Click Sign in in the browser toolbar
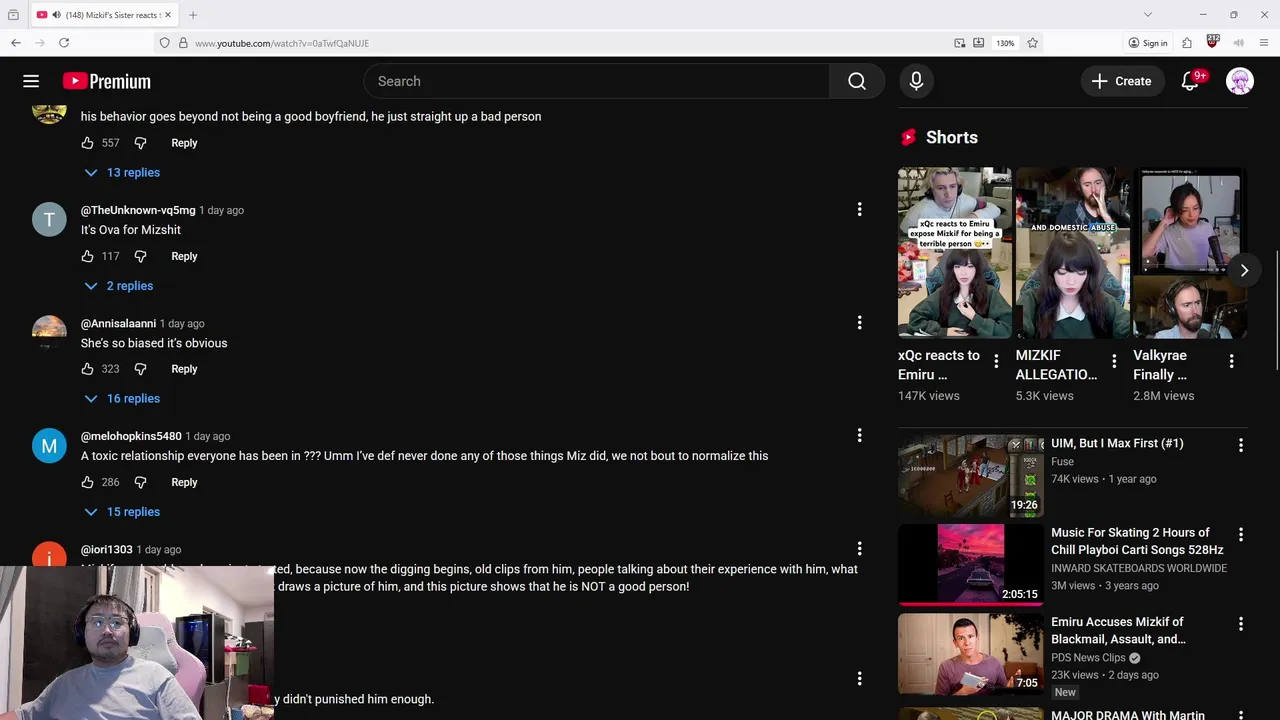1280x720 pixels. (1148, 43)
